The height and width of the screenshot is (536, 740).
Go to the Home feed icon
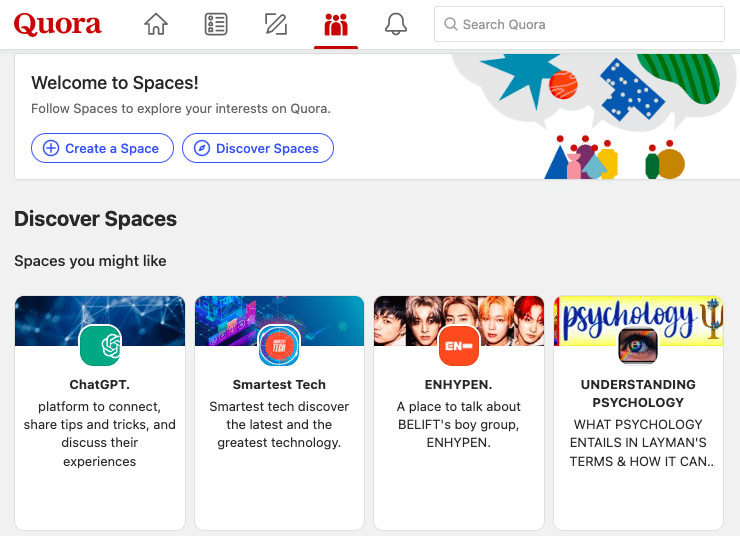tap(156, 24)
